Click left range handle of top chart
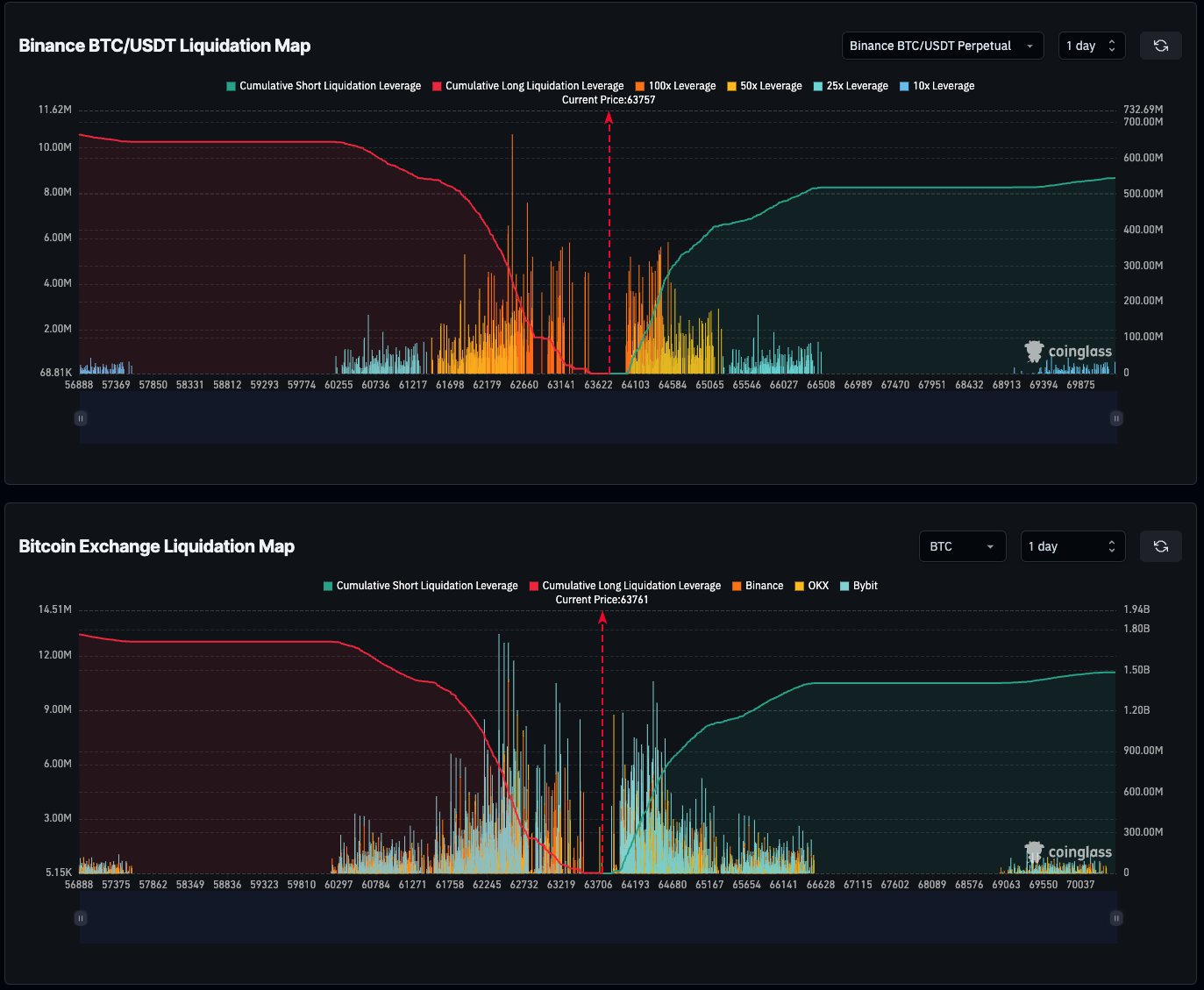 tap(81, 418)
